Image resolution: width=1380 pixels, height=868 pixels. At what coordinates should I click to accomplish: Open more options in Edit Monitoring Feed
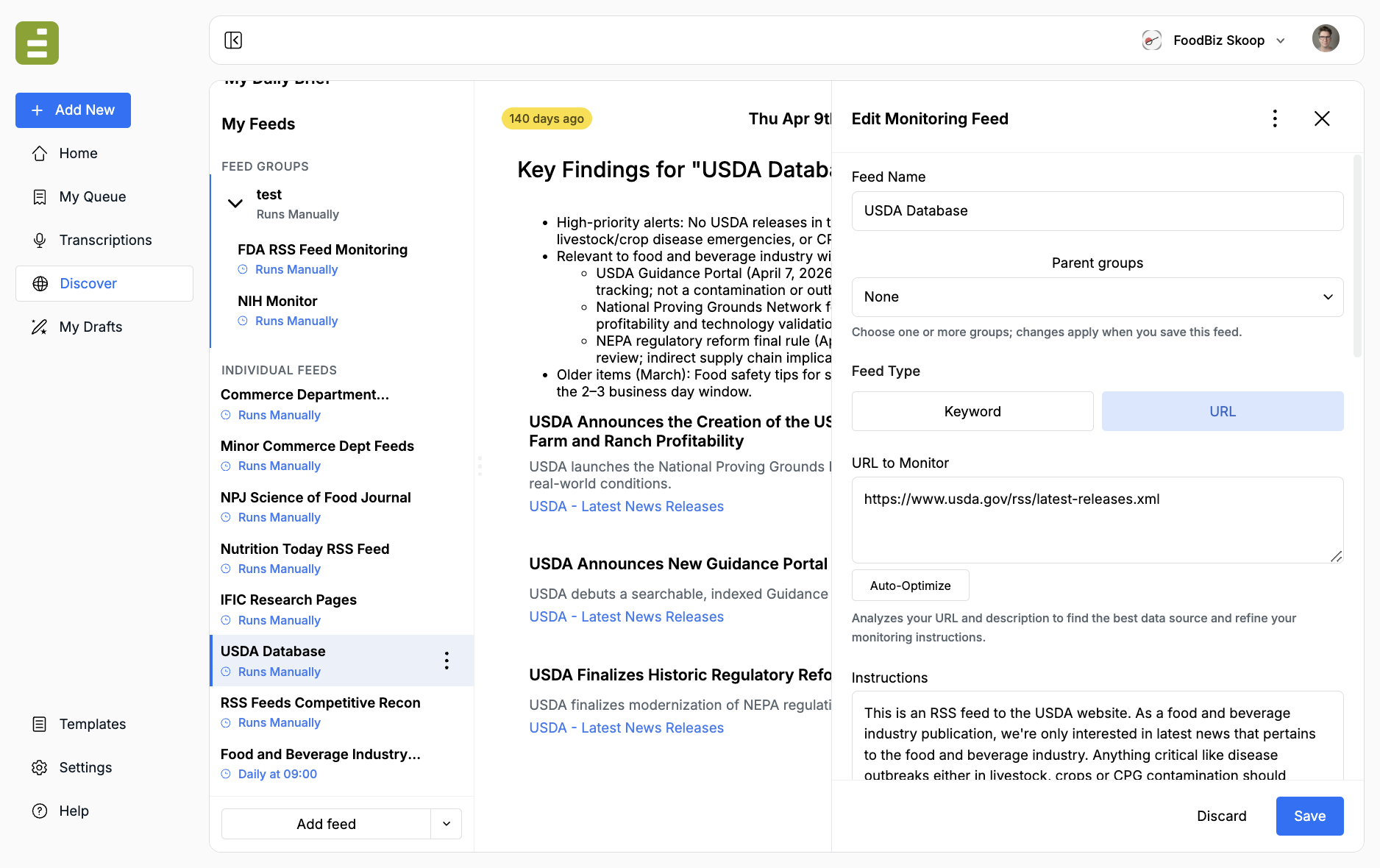pyautogui.click(x=1275, y=118)
